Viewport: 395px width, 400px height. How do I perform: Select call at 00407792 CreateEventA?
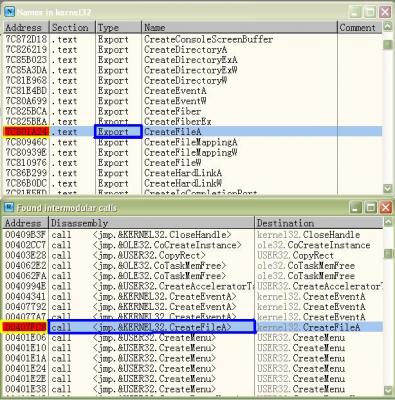[x=193, y=307]
